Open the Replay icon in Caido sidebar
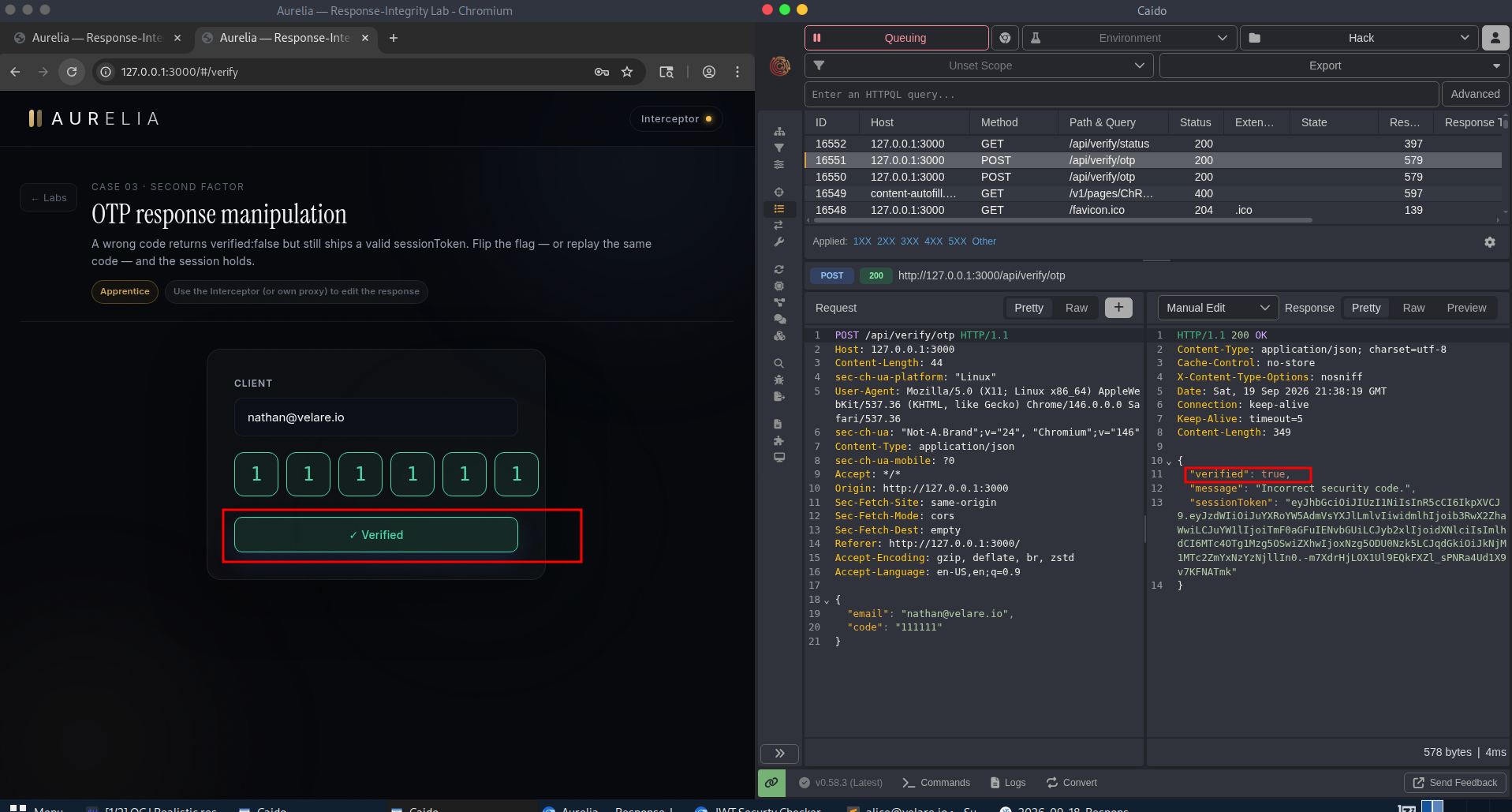This screenshot has height=812, width=1512. pyautogui.click(x=779, y=270)
